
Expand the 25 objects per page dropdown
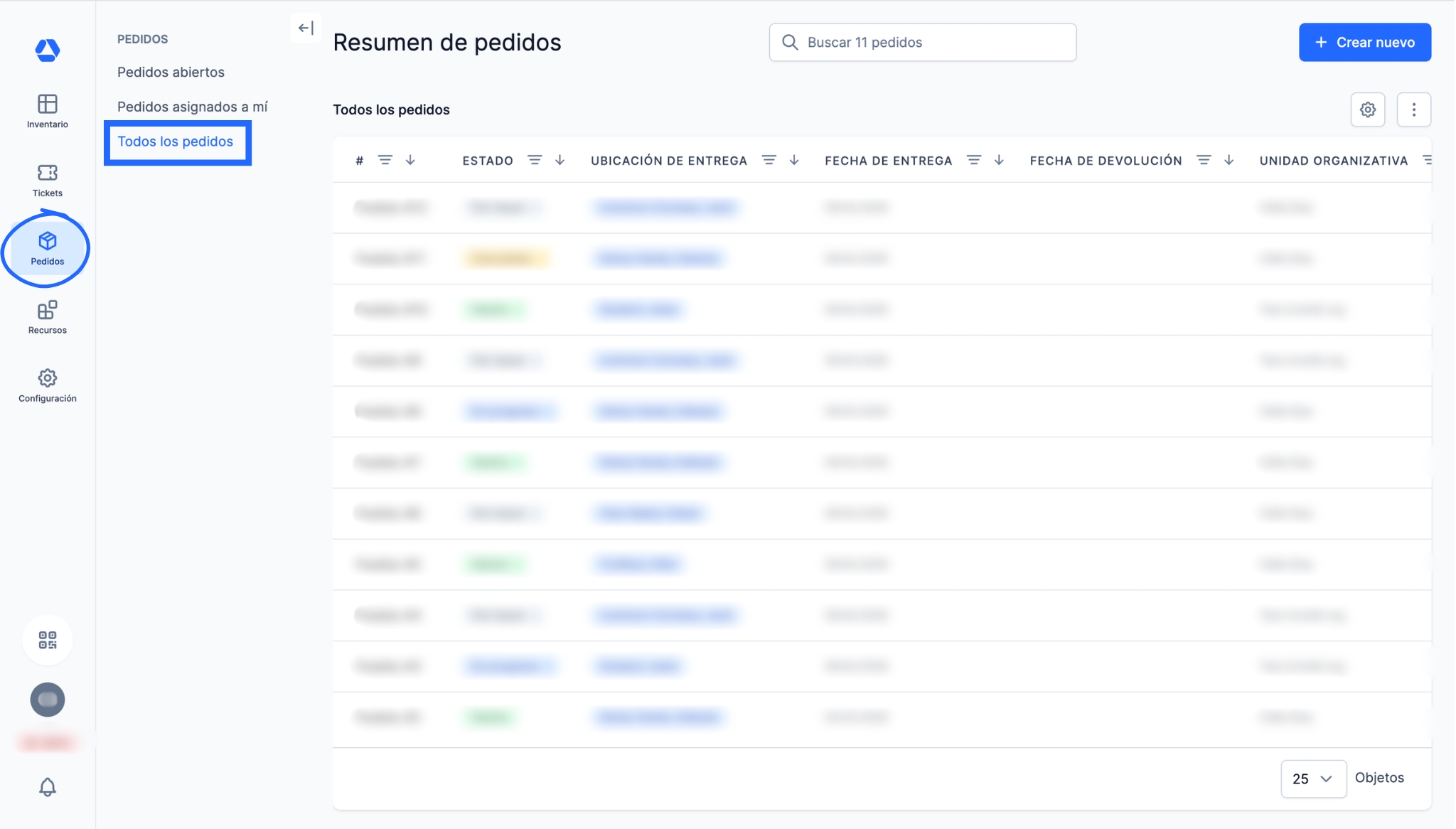1312,779
